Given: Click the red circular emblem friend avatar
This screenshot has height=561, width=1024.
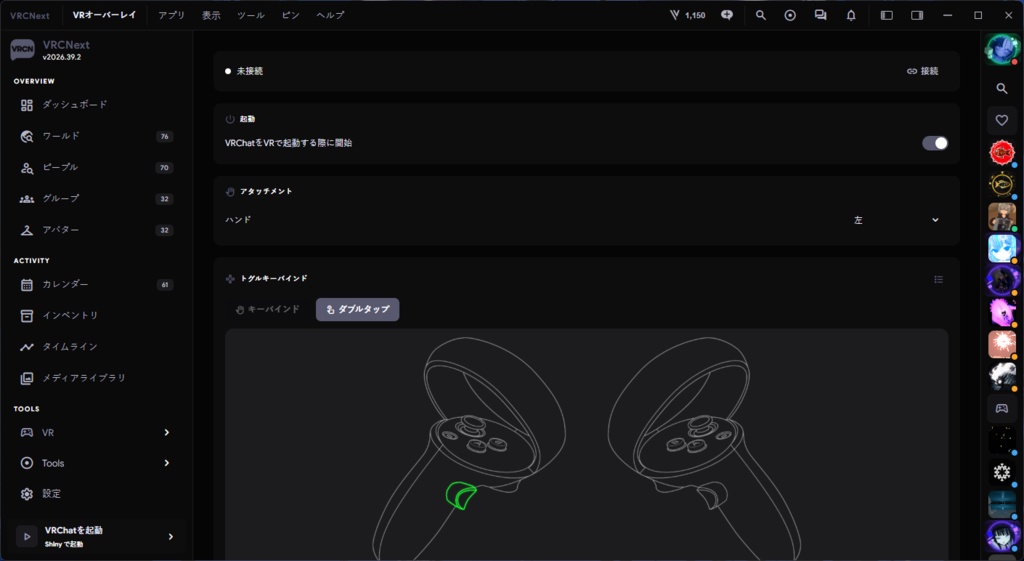Looking at the screenshot, I should 1002,153.
